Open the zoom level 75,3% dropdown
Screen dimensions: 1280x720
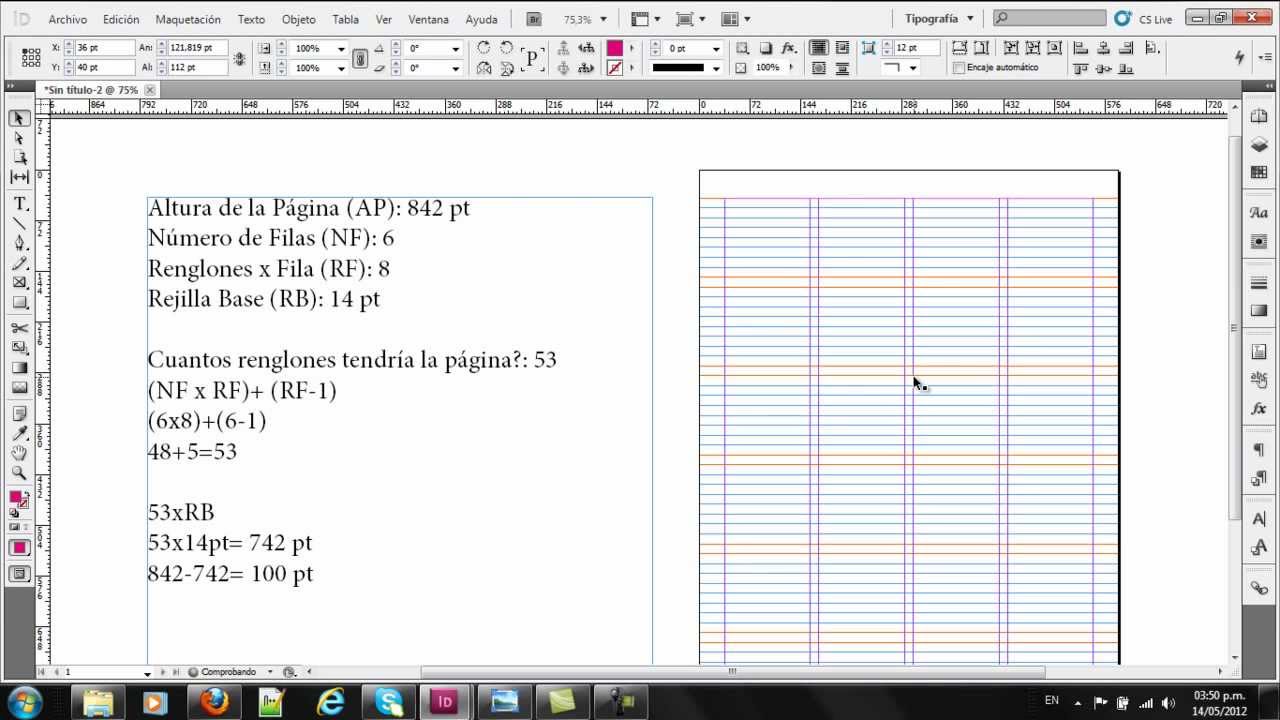pos(603,19)
